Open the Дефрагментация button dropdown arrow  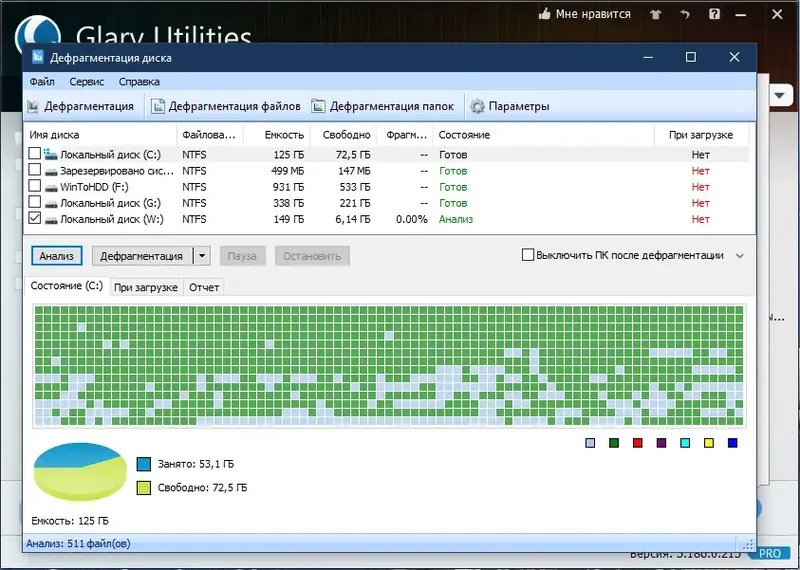coord(202,256)
